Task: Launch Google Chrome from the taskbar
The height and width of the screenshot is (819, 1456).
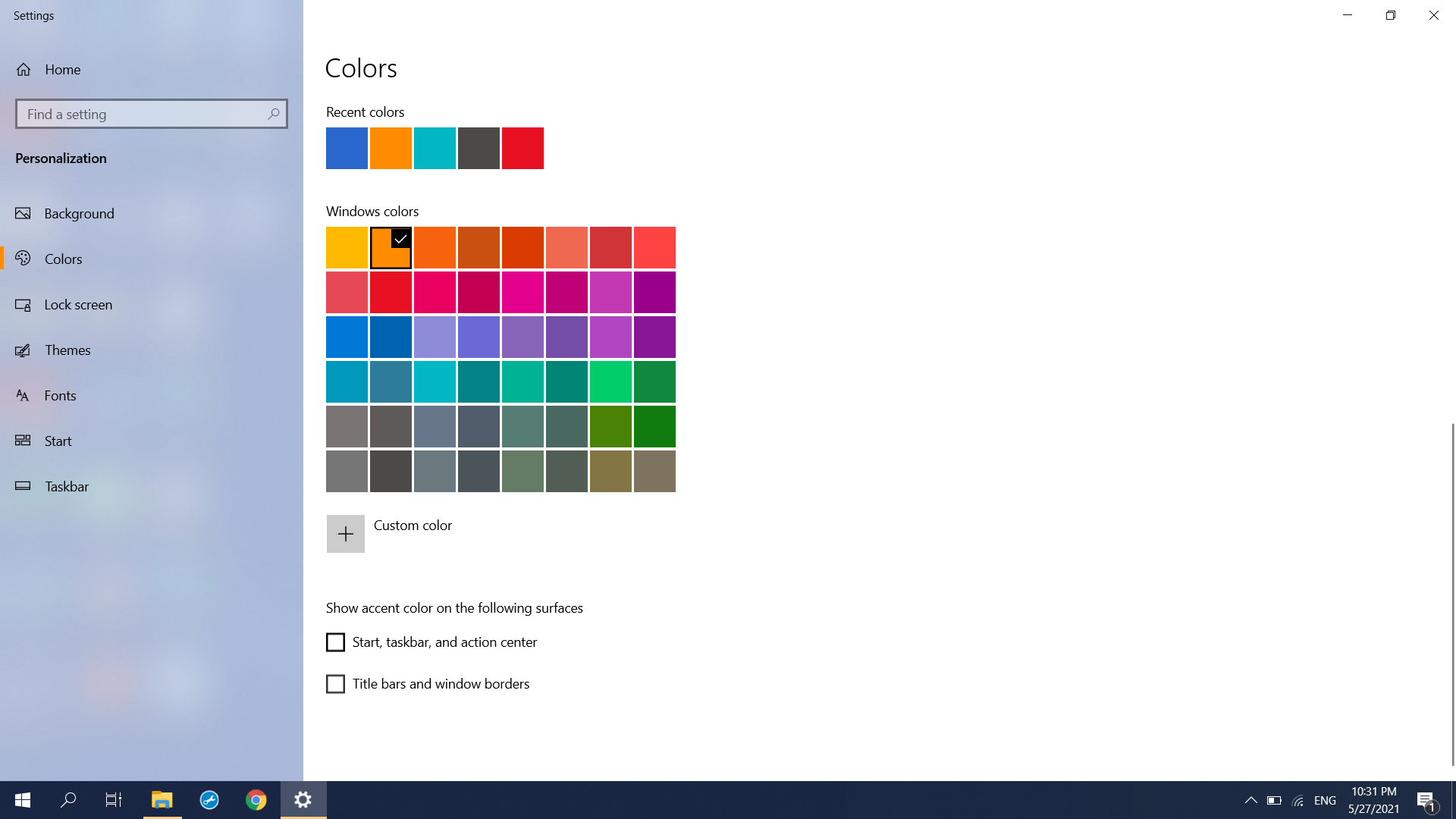Action: (x=256, y=800)
